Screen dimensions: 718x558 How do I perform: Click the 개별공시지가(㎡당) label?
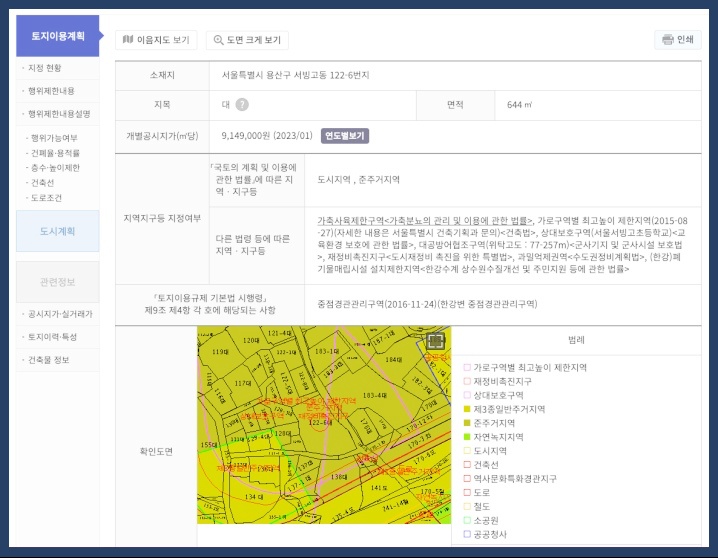pos(162,136)
